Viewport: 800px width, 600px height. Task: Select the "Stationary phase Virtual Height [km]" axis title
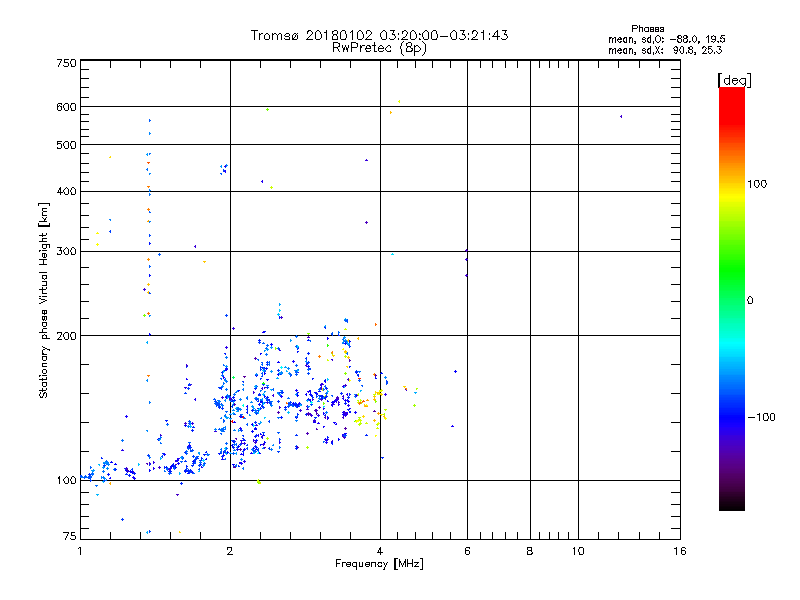point(44,300)
